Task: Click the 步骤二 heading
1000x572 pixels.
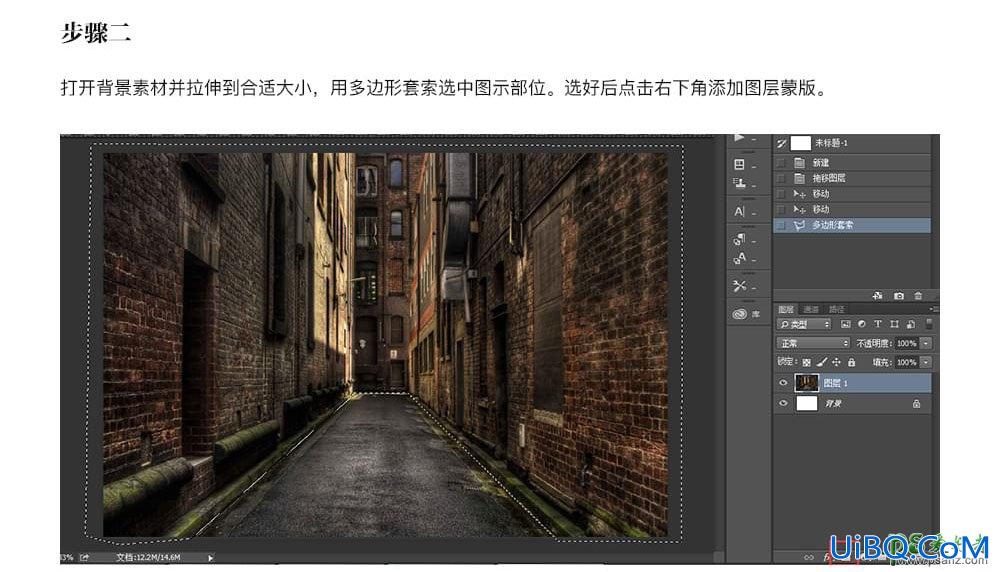Action: 96,33
